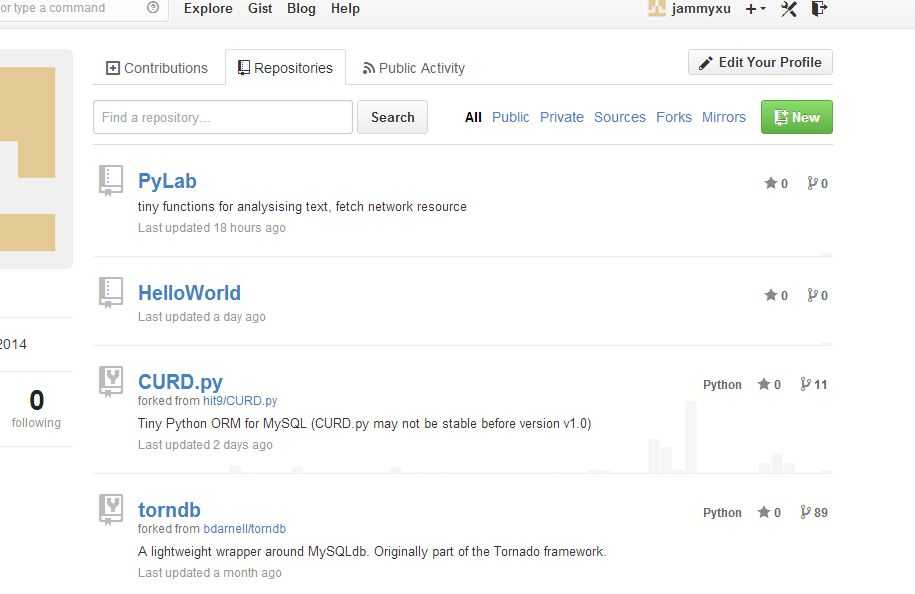Click 'Last updated 2 days ago' text

[205, 445]
